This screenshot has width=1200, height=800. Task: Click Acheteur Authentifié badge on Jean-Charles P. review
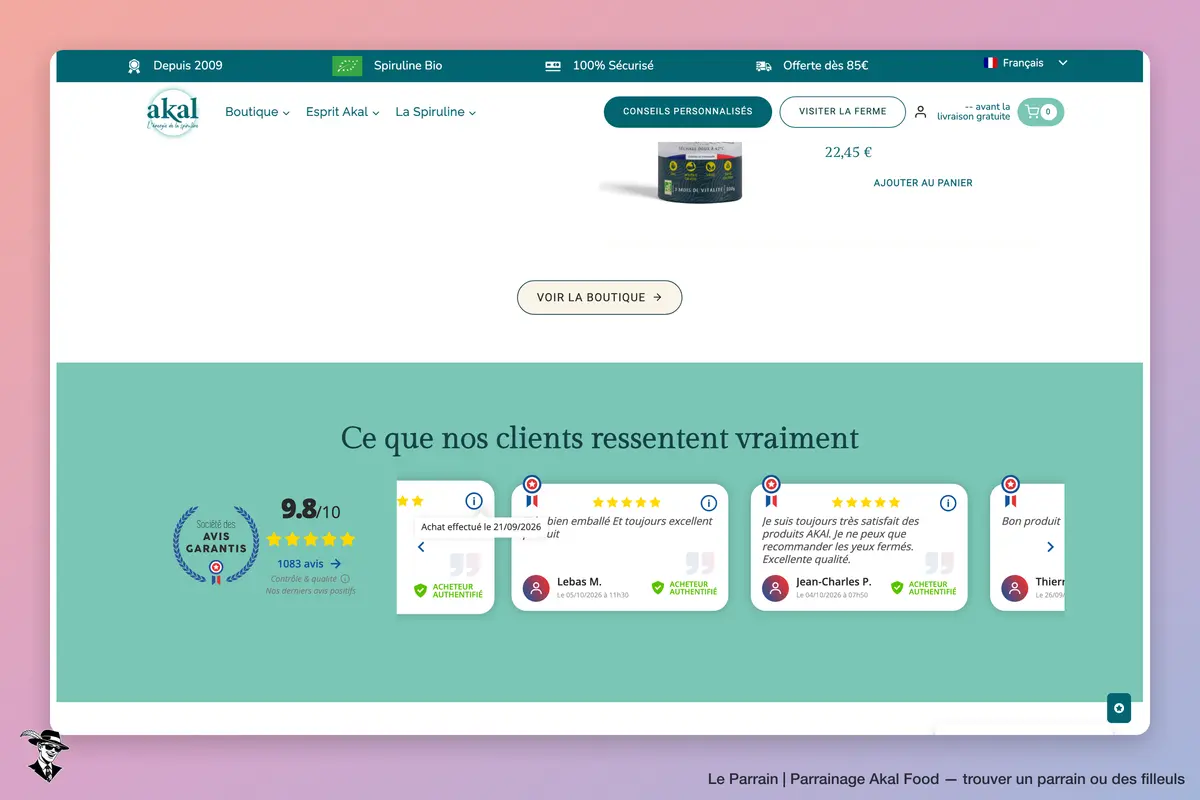(x=923, y=588)
